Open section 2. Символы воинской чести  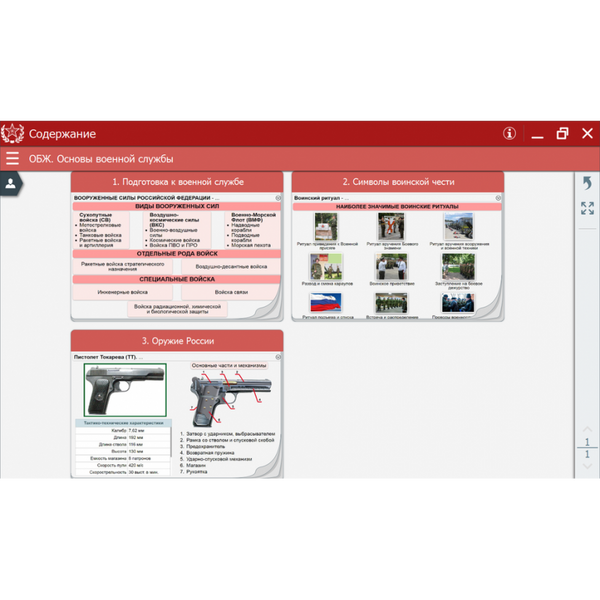pyautogui.click(x=398, y=182)
